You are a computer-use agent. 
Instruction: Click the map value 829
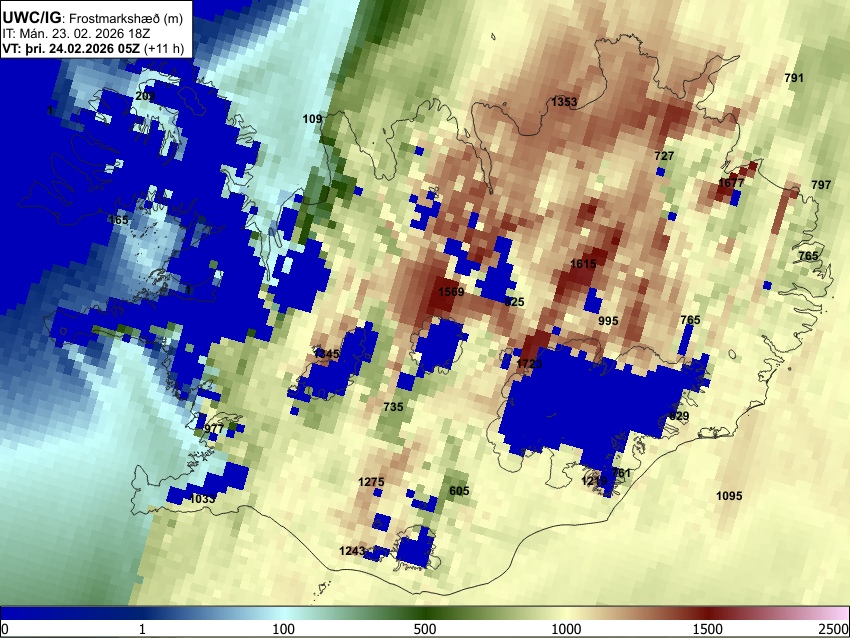(679, 416)
